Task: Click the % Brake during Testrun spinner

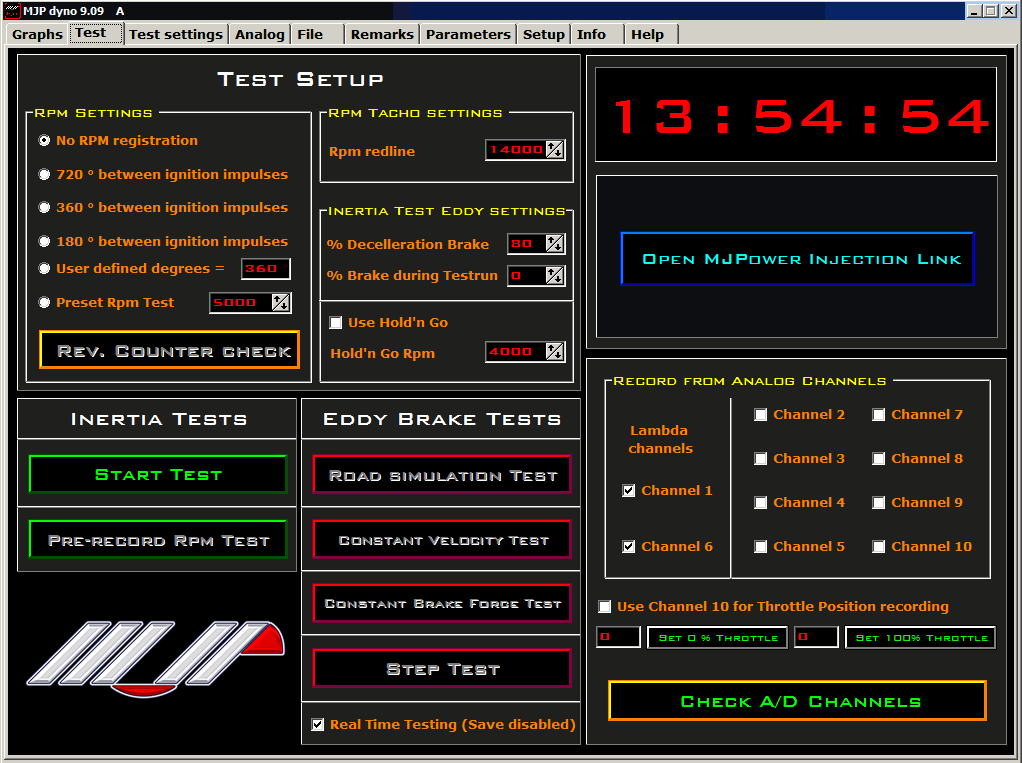Action: [x=555, y=275]
